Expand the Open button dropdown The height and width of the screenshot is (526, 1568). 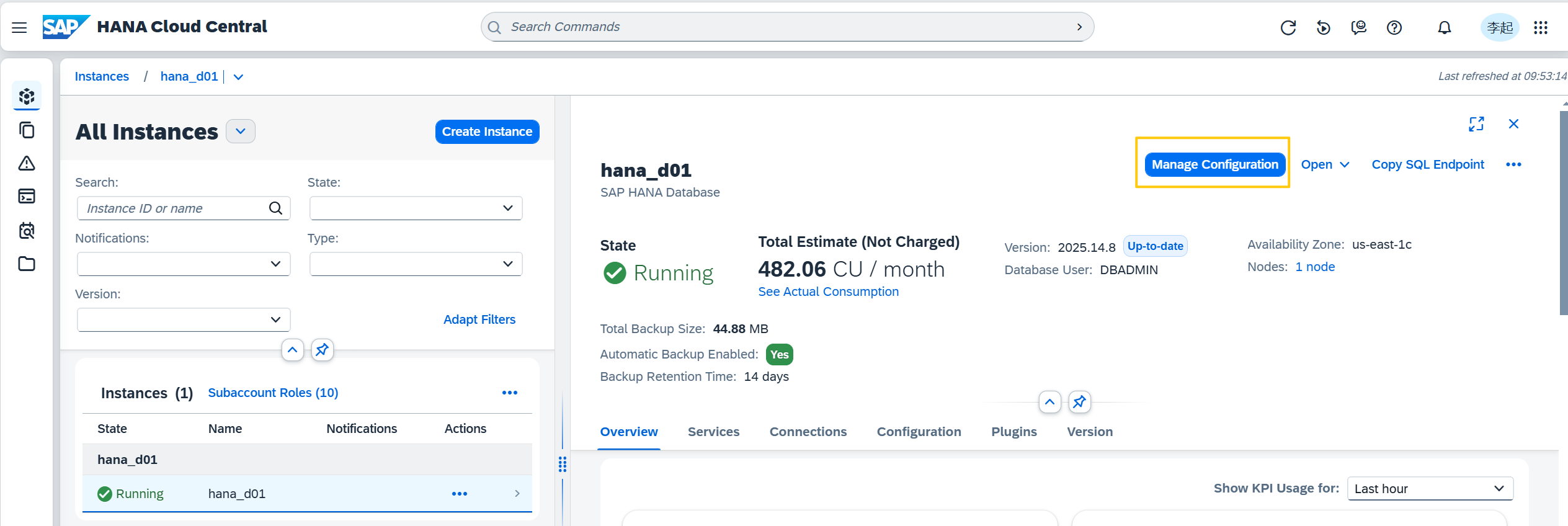click(1345, 164)
